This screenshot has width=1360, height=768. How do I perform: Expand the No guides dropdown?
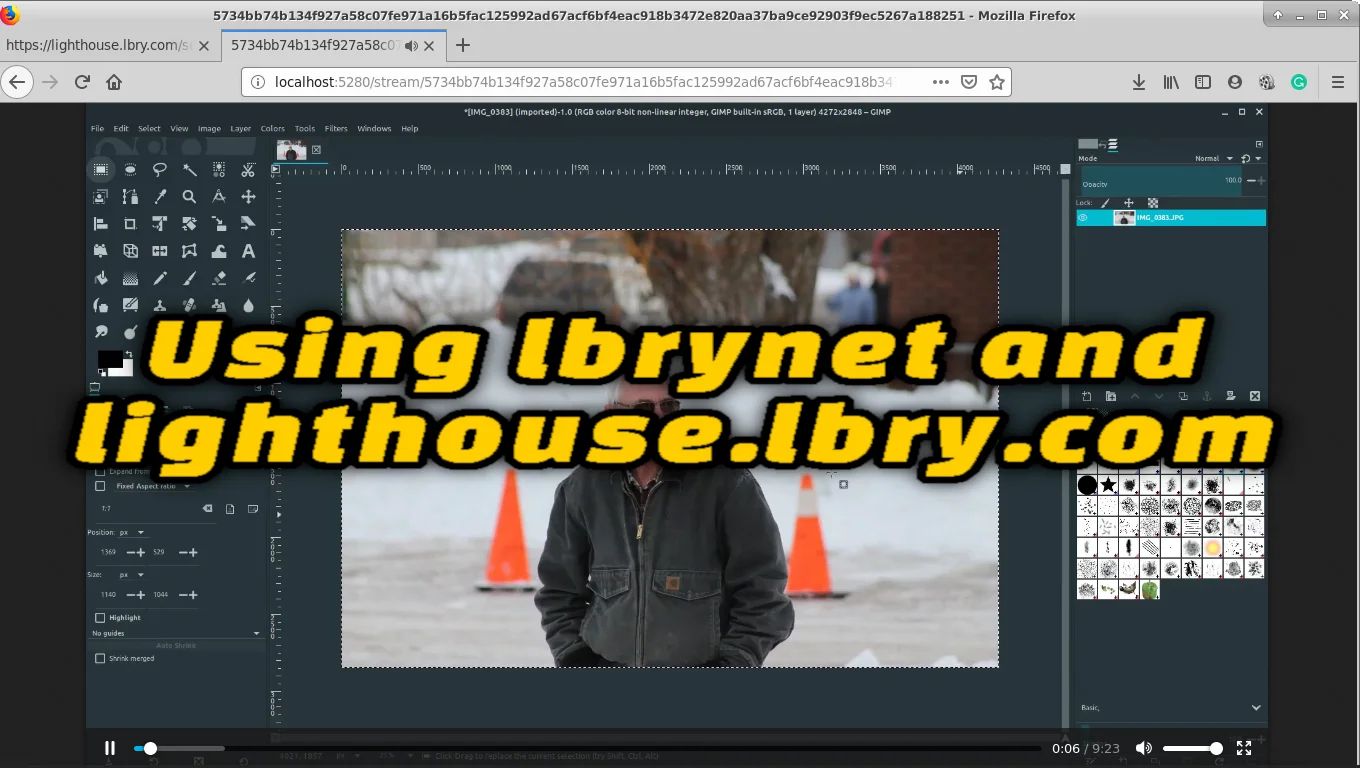175,633
